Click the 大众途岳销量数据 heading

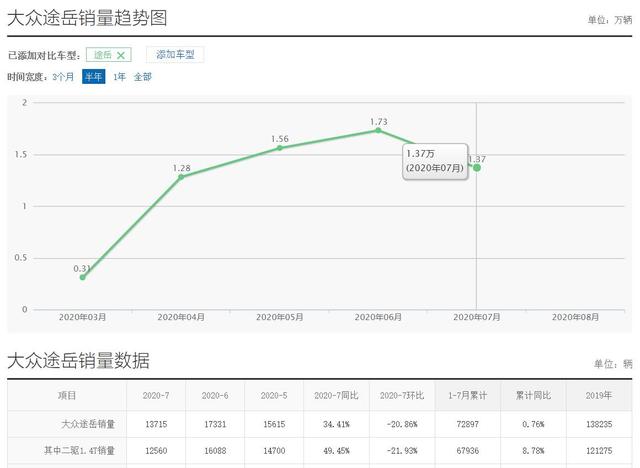[78, 361]
